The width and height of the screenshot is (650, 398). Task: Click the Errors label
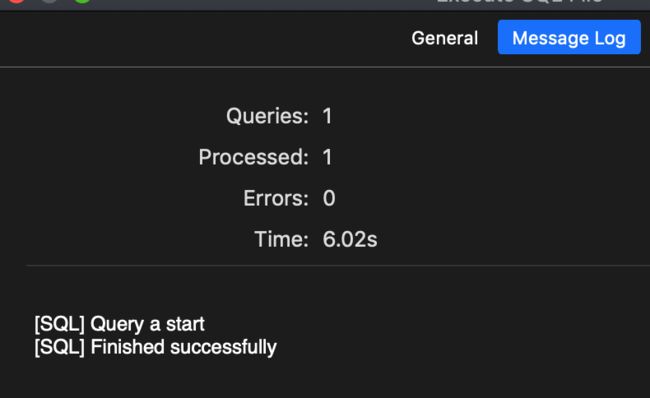276,198
